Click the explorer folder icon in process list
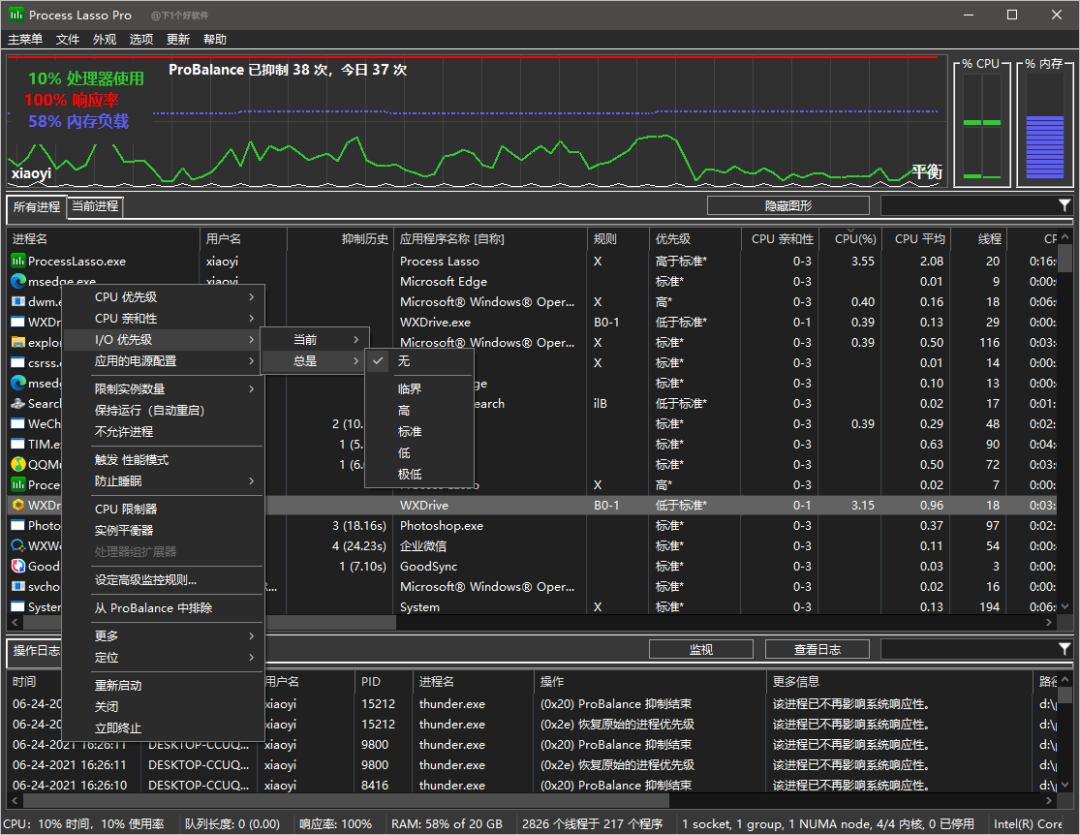Image resolution: width=1080 pixels, height=835 pixels. point(18,343)
